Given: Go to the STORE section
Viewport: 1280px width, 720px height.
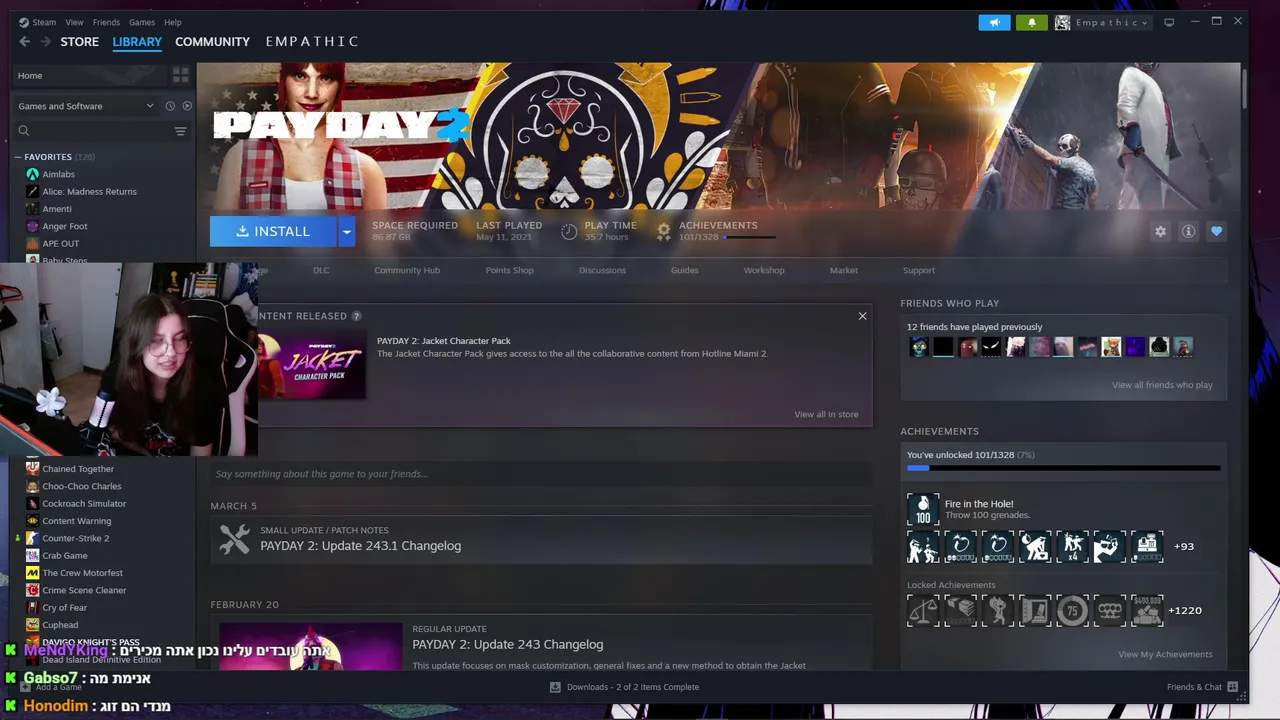Looking at the screenshot, I should click(79, 41).
